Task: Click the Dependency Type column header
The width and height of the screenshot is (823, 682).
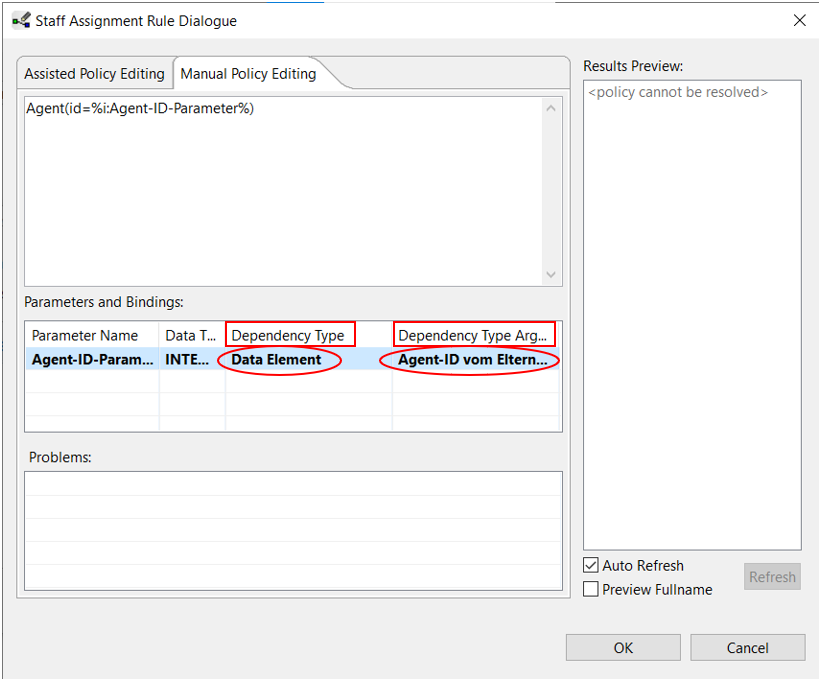Action: [288, 335]
